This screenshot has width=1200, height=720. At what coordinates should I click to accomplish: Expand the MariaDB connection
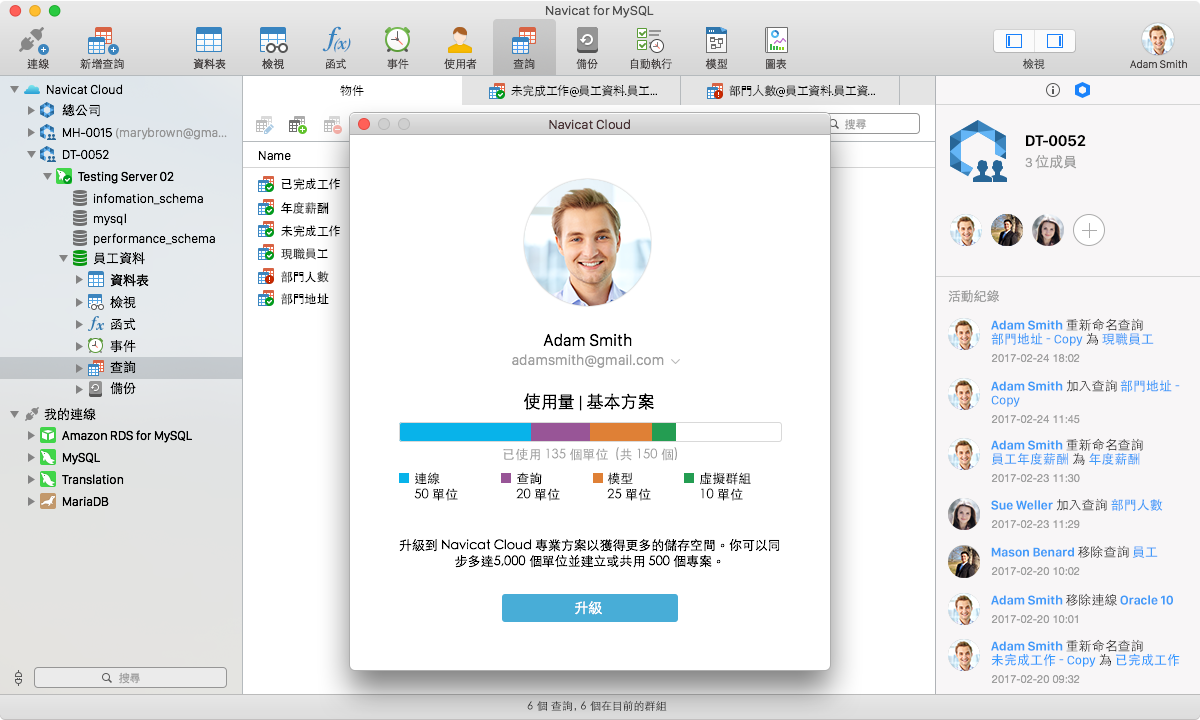click(33, 500)
